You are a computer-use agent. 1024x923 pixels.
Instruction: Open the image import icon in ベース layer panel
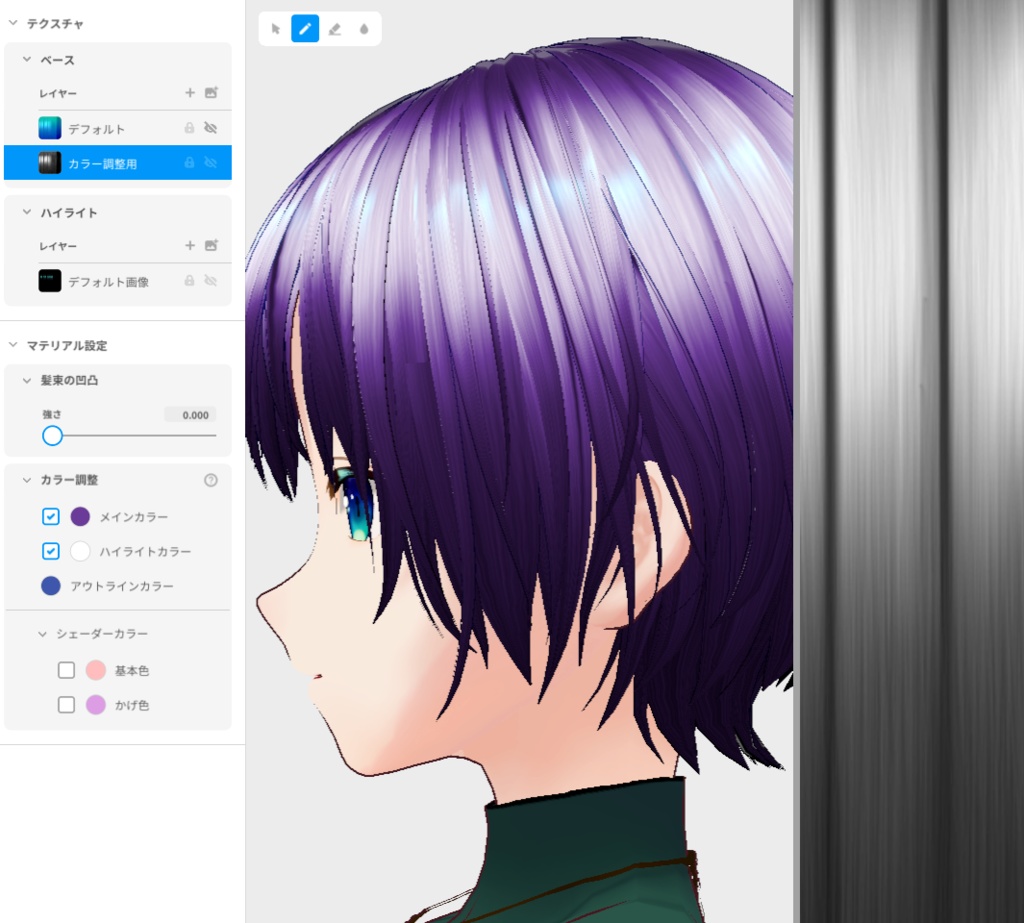tap(210, 92)
